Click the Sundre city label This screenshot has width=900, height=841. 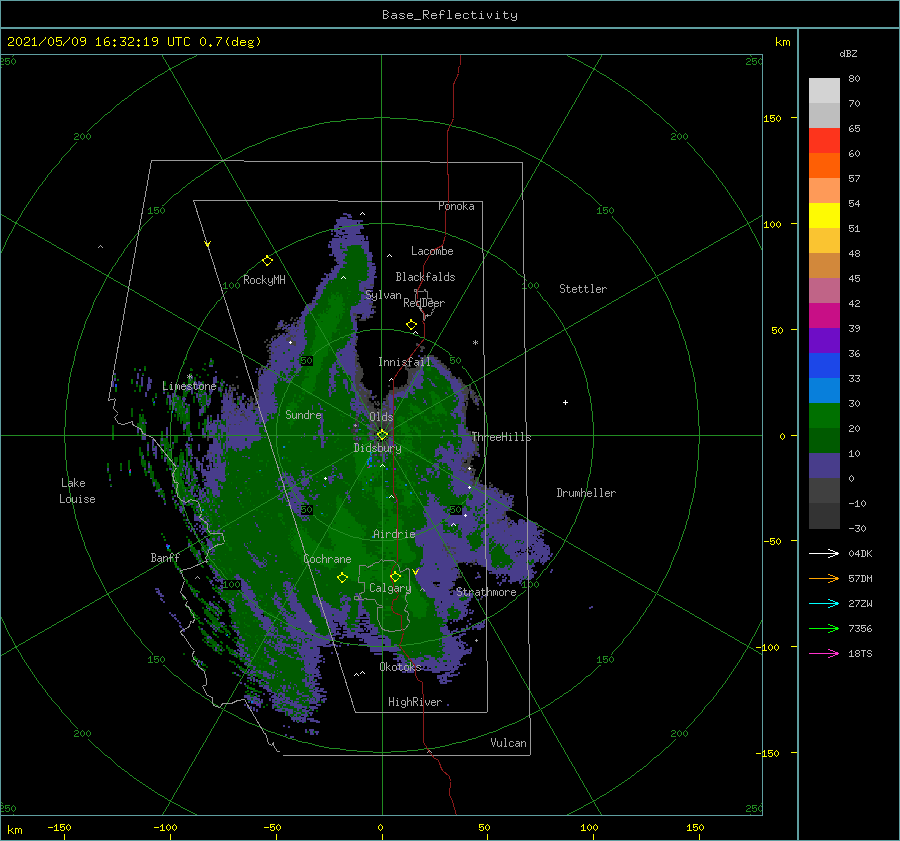click(x=304, y=415)
